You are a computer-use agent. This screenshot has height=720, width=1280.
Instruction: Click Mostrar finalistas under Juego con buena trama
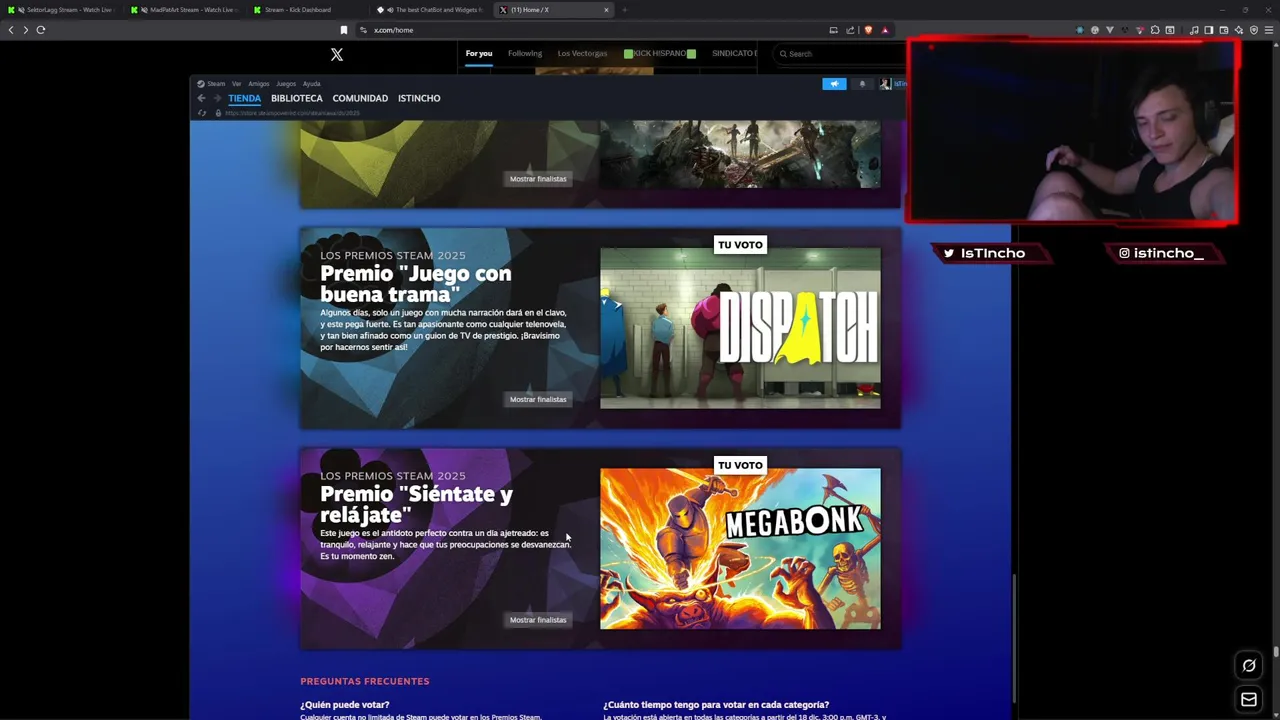pyautogui.click(x=538, y=399)
